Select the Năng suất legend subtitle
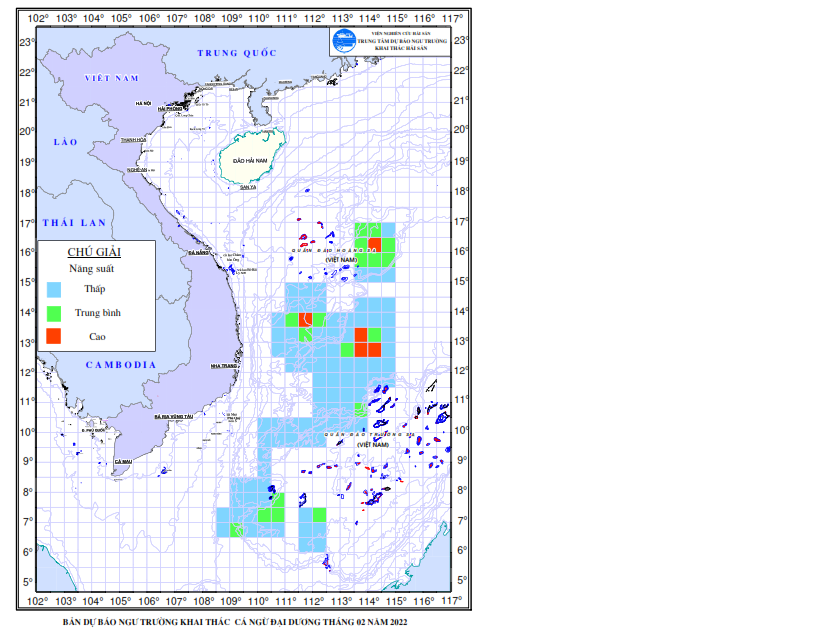This screenshot has height=637, width=819. (x=91, y=269)
